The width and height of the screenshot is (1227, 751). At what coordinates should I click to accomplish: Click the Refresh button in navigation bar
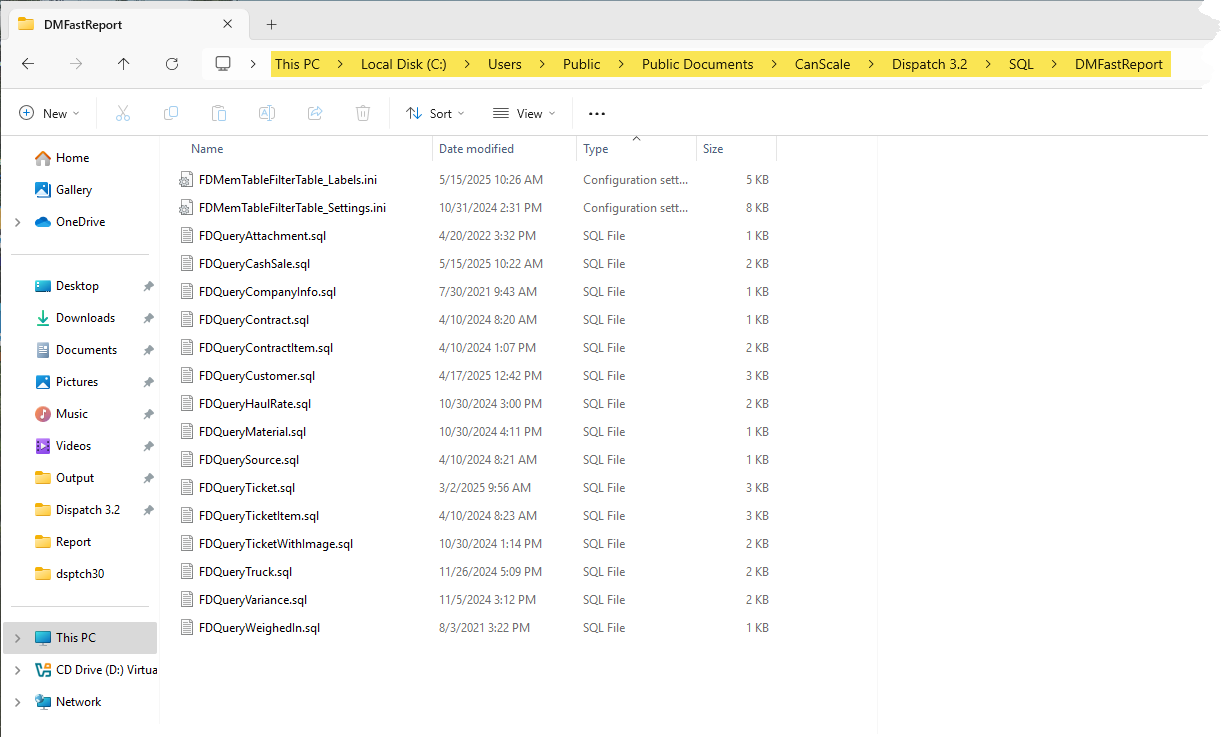(x=172, y=64)
